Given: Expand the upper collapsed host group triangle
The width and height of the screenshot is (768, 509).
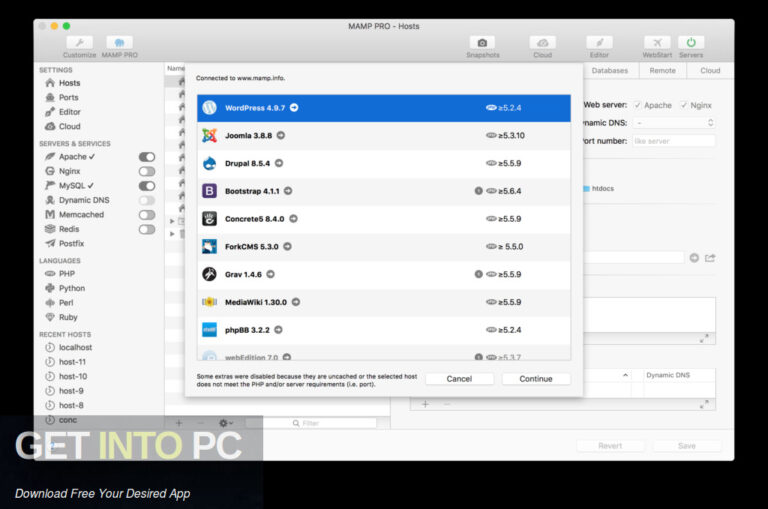Looking at the screenshot, I should coord(172,221).
